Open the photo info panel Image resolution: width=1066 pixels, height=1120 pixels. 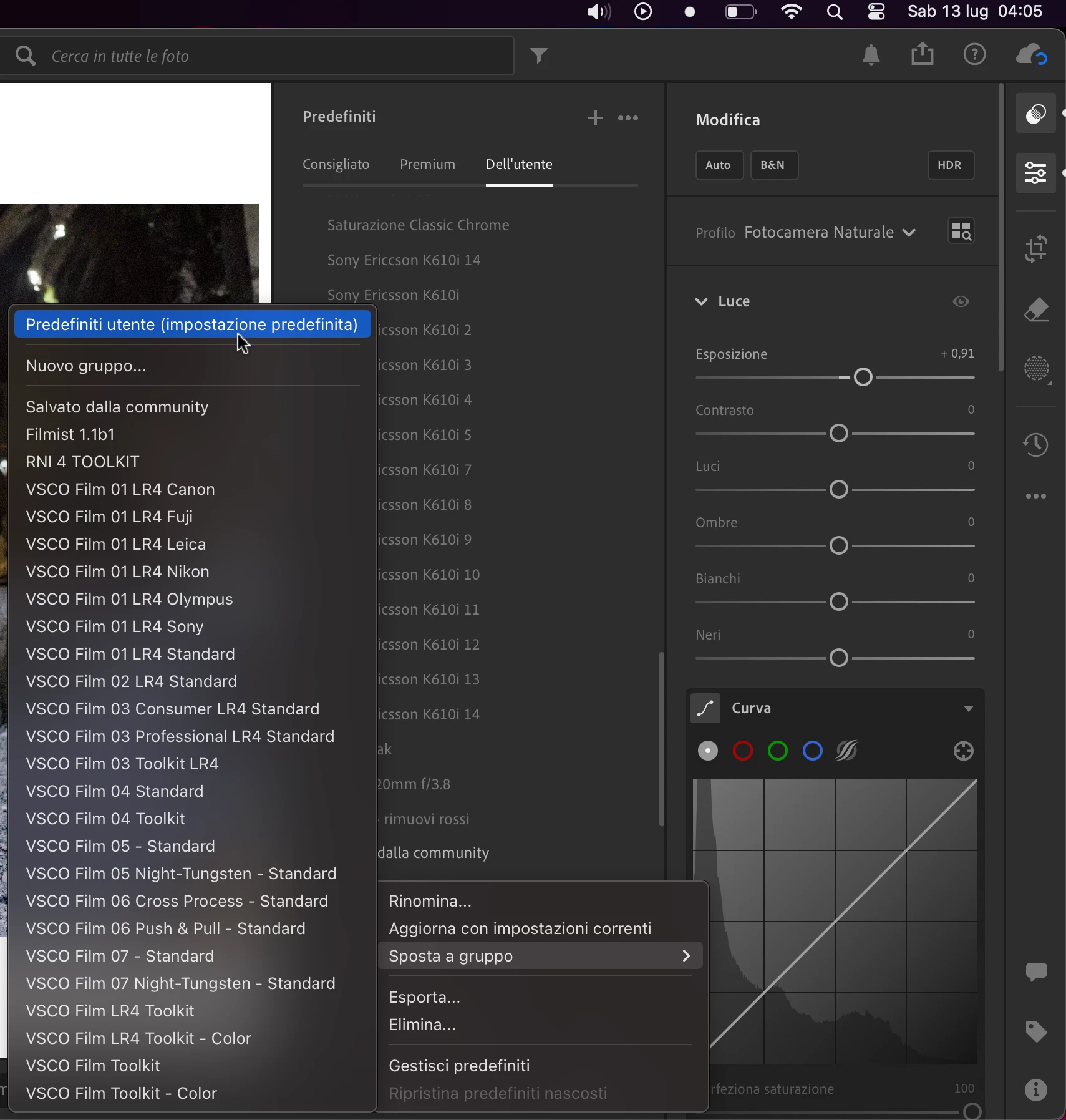1036,1090
